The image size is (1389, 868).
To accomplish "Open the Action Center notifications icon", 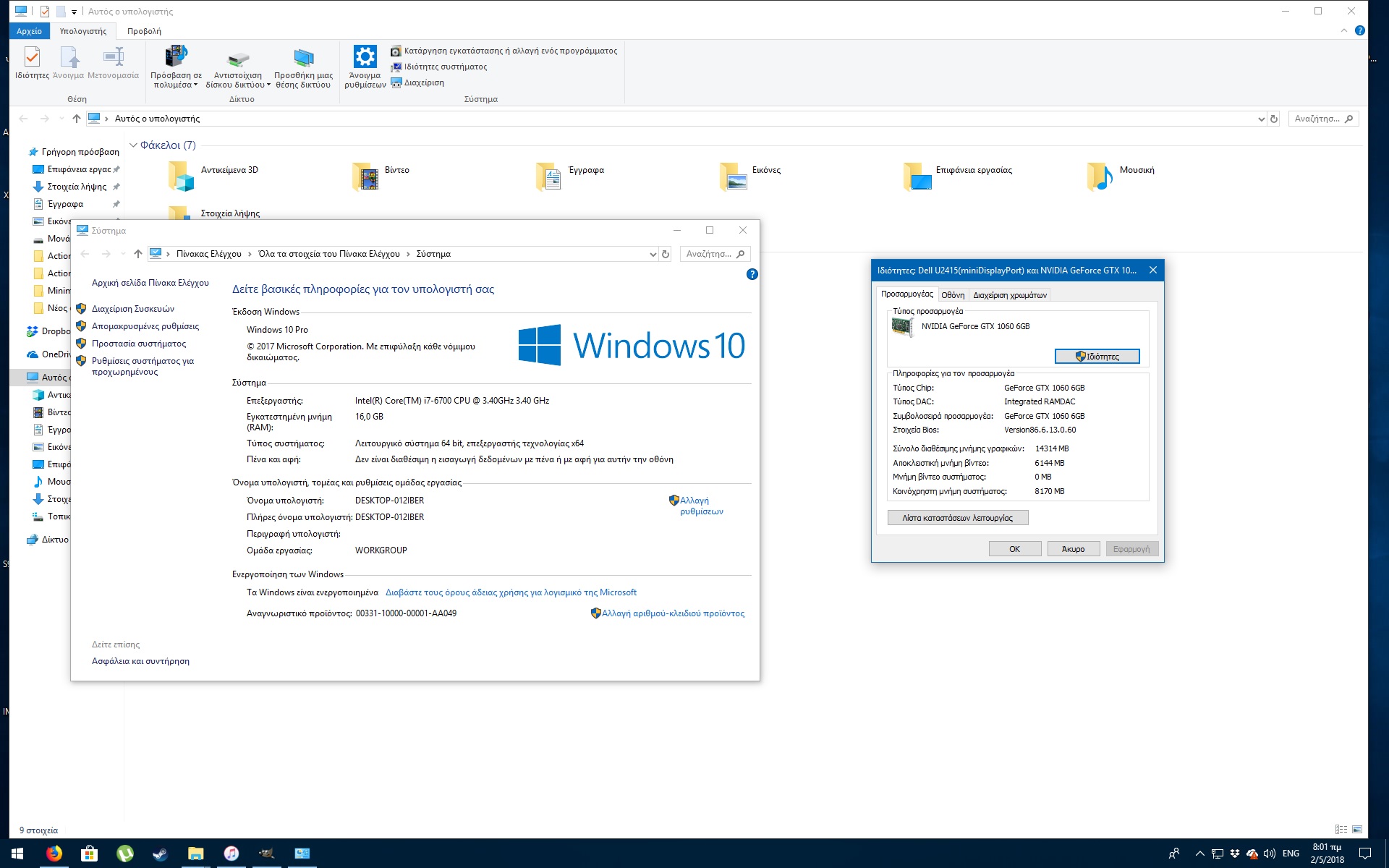I will pyautogui.click(x=1364, y=854).
